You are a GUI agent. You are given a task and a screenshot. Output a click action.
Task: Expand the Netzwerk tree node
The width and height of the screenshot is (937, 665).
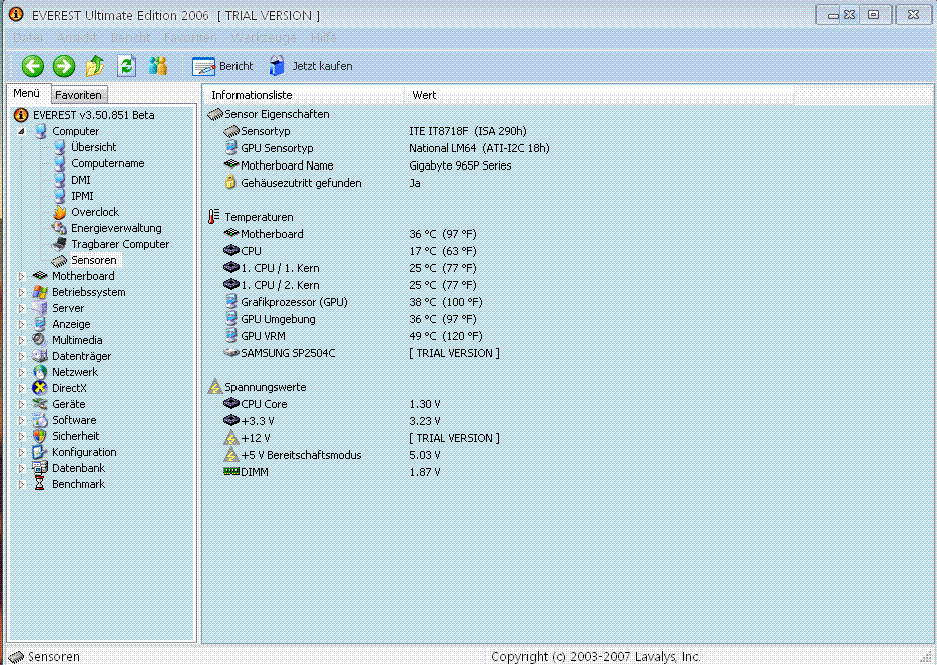(22, 372)
